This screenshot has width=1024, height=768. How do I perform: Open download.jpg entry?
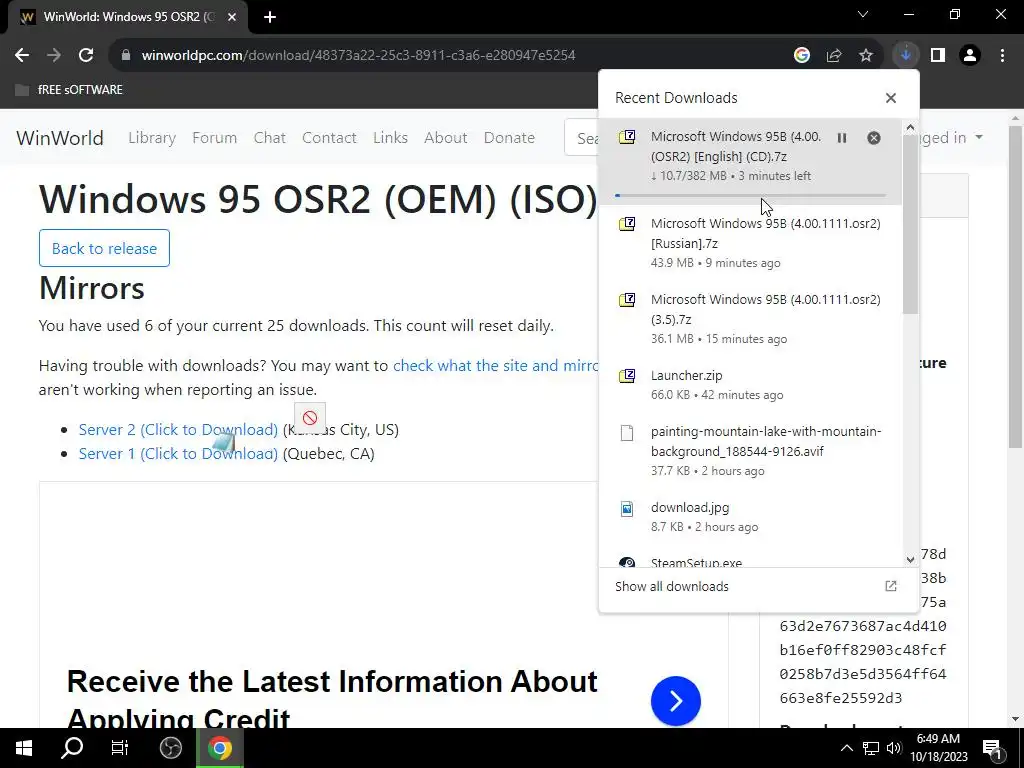750,517
